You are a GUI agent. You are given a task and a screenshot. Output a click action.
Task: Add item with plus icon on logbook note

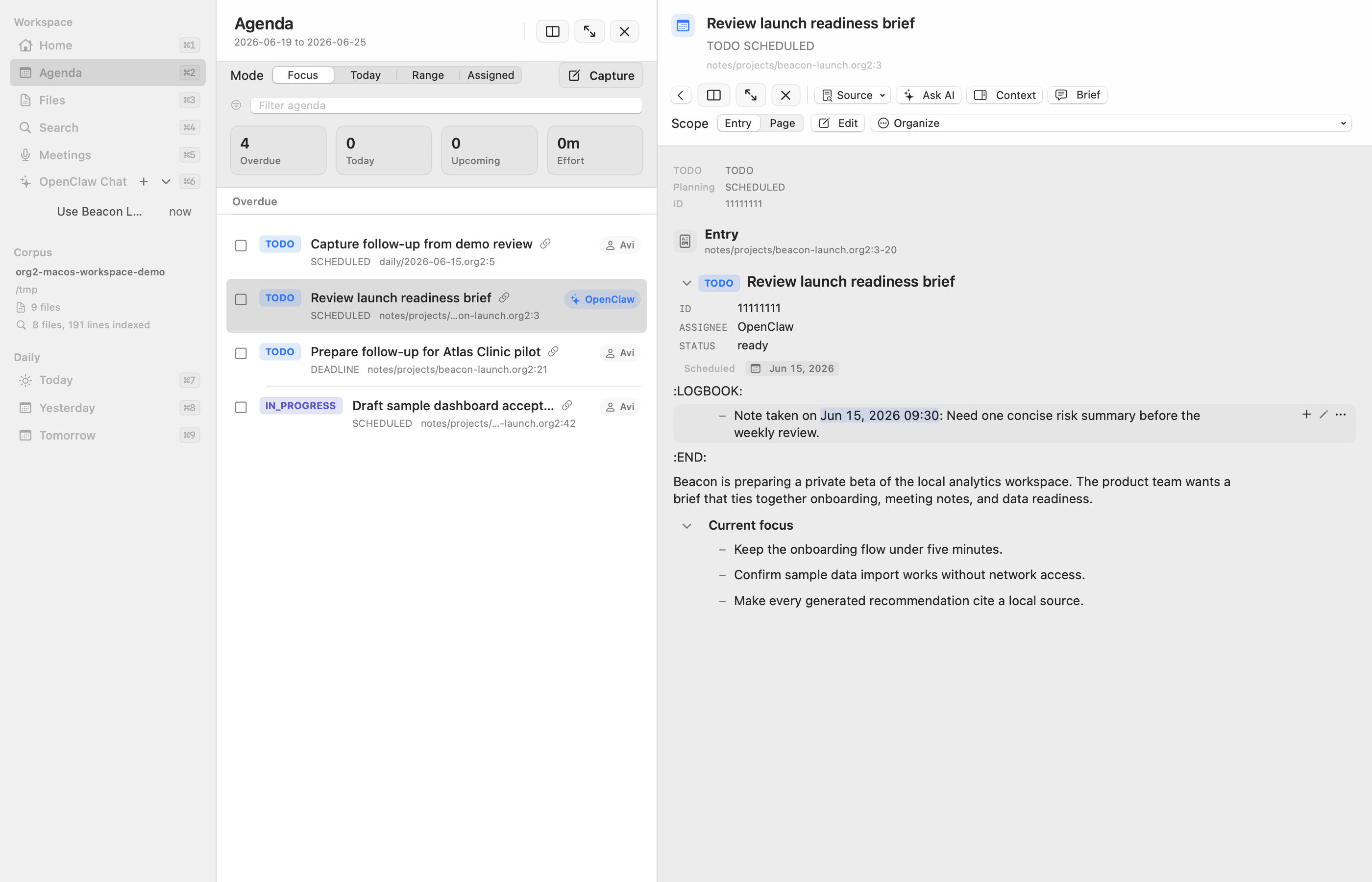(x=1306, y=414)
